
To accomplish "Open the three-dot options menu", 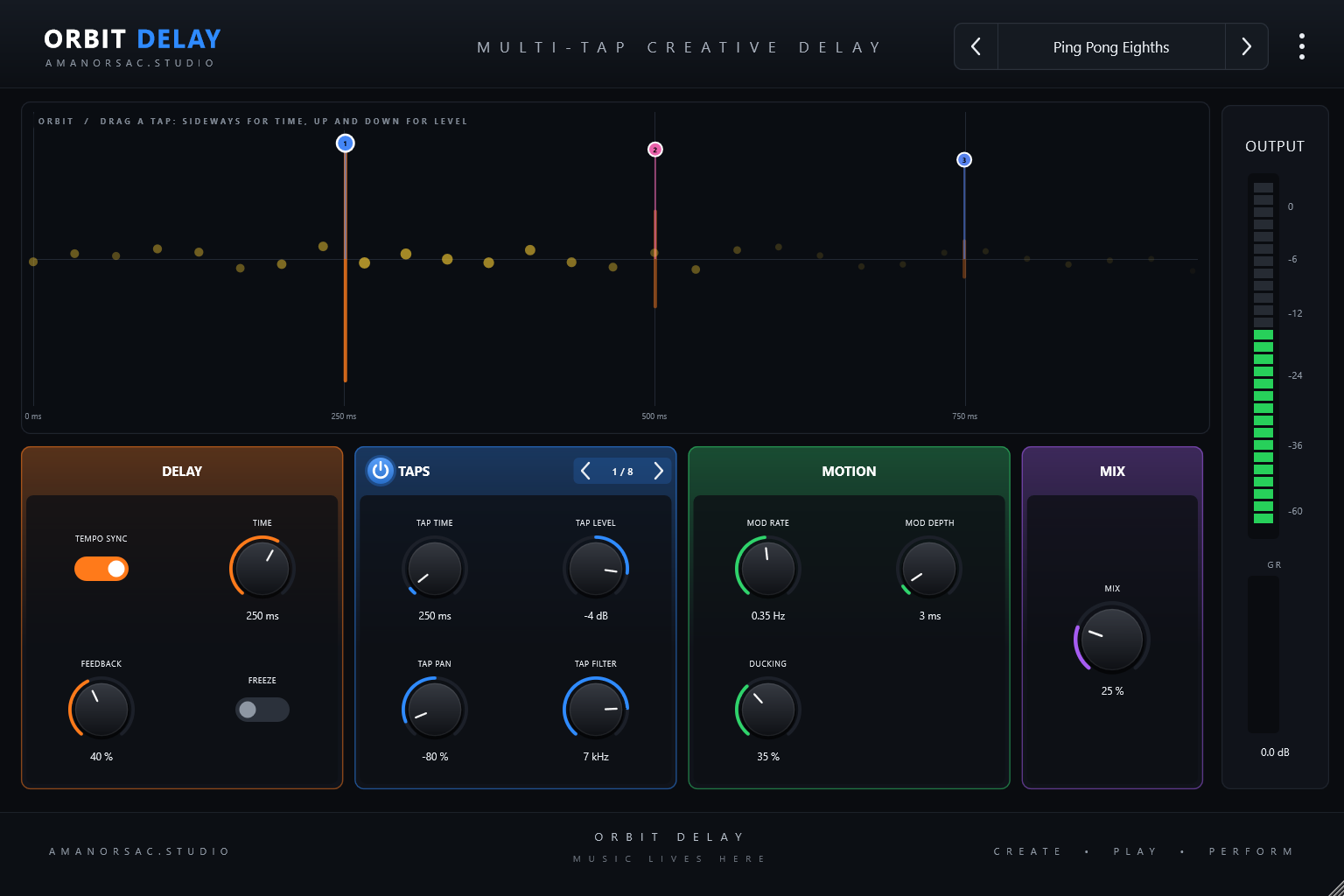I will coord(1302,46).
